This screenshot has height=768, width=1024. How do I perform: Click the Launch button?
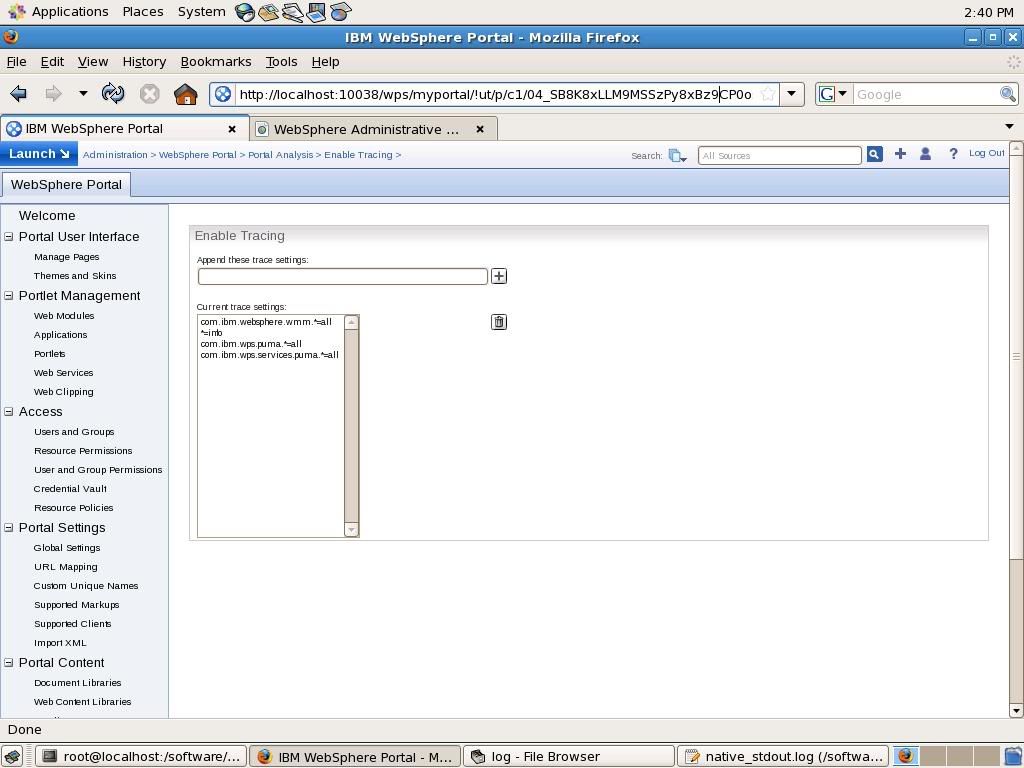coord(39,154)
